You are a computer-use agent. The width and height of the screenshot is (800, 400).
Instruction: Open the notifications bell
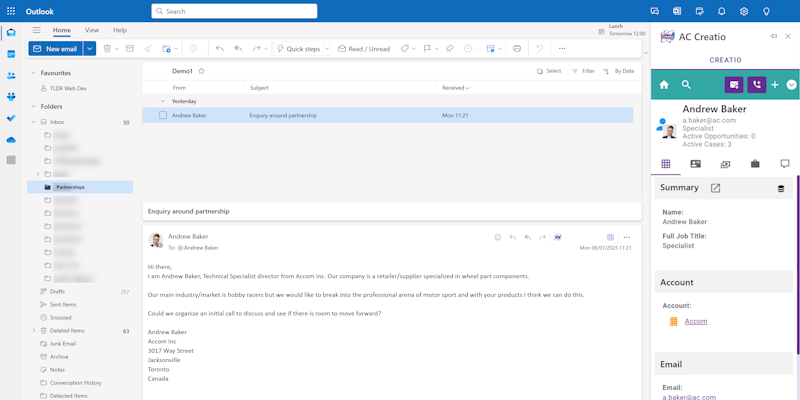pyautogui.click(x=721, y=11)
